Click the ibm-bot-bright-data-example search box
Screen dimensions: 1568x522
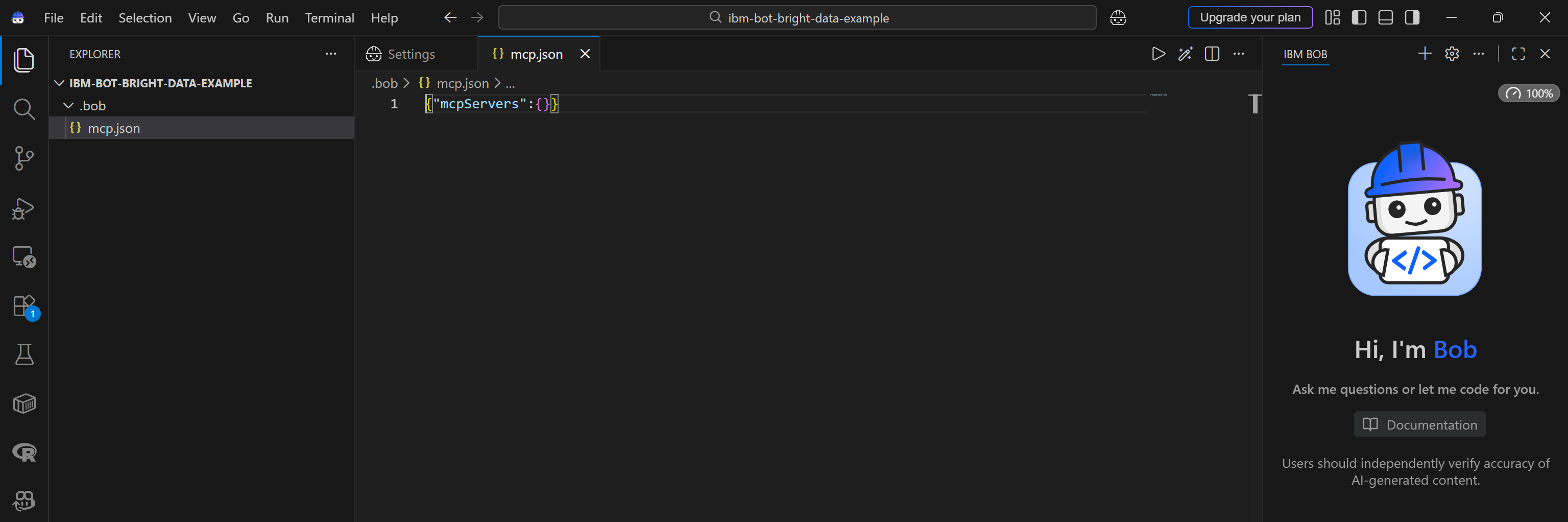[x=798, y=18]
